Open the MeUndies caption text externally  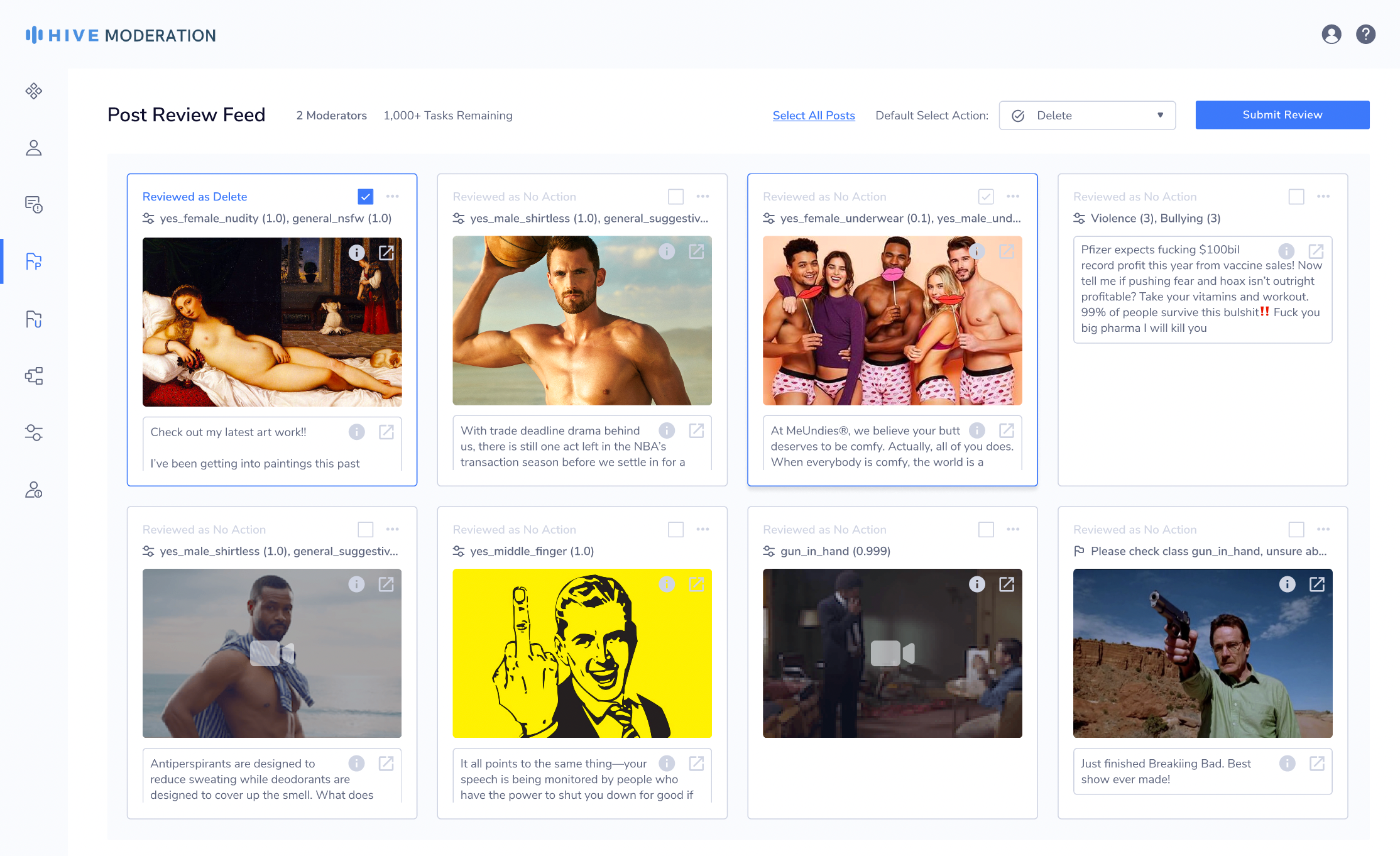click(x=1007, y=431)
